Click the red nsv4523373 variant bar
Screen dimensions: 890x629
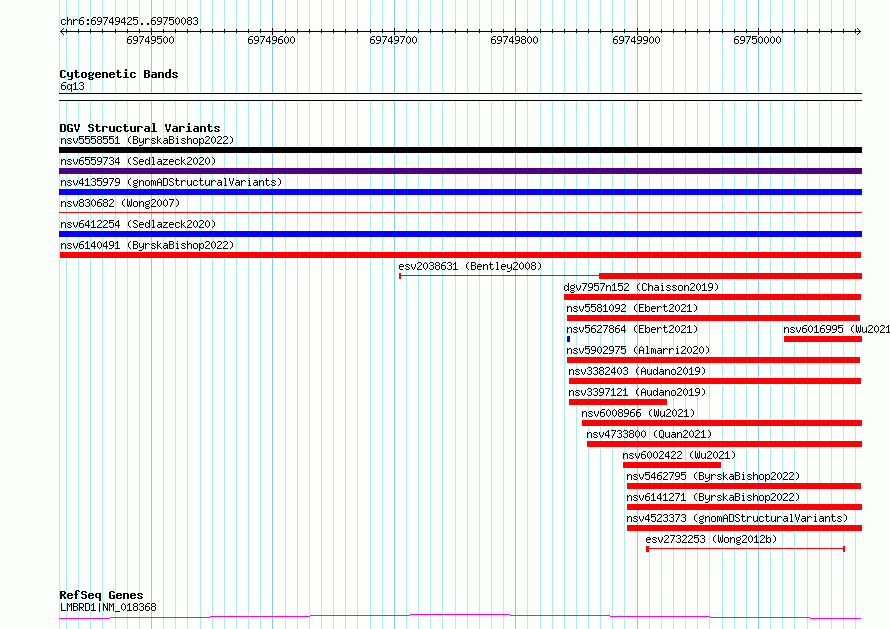point(744,528)
